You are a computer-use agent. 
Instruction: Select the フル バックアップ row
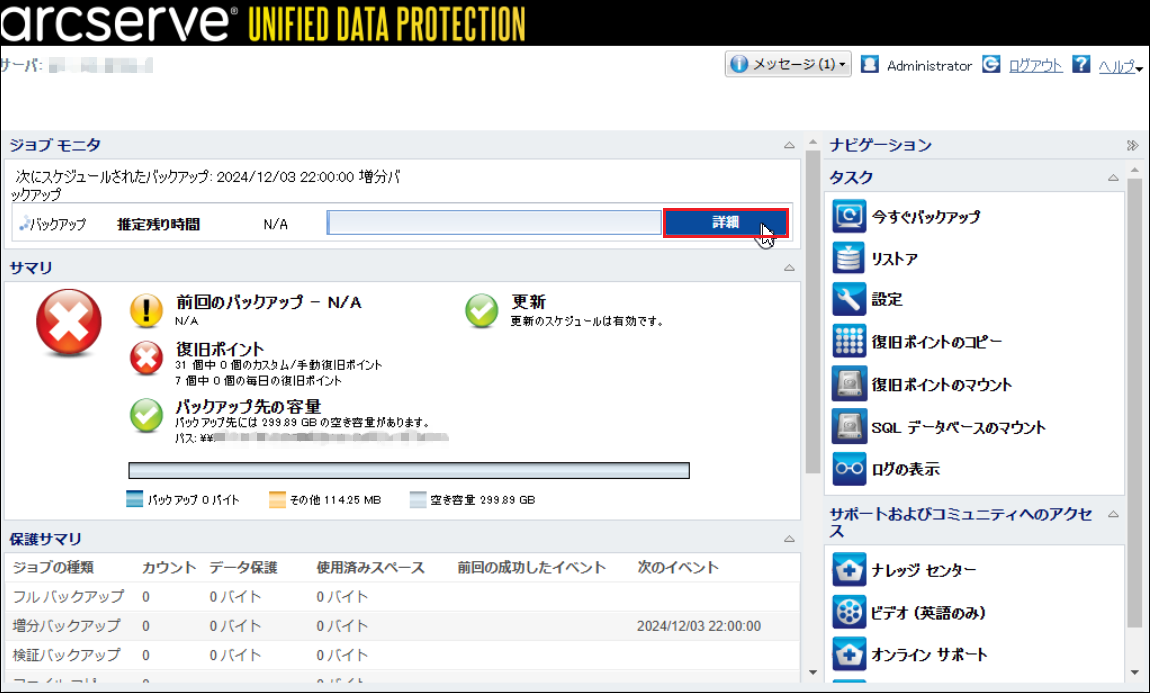tap(402, 597)
